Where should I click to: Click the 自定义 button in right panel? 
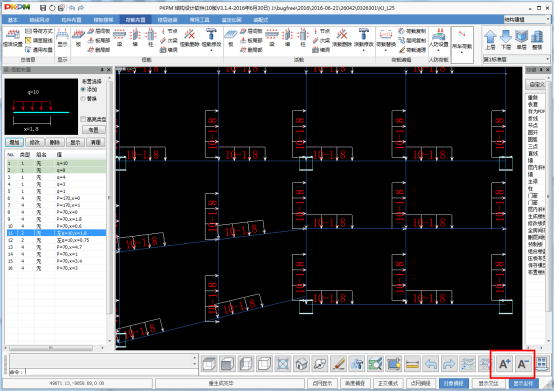pyautogui.click(x=537, y=85)
